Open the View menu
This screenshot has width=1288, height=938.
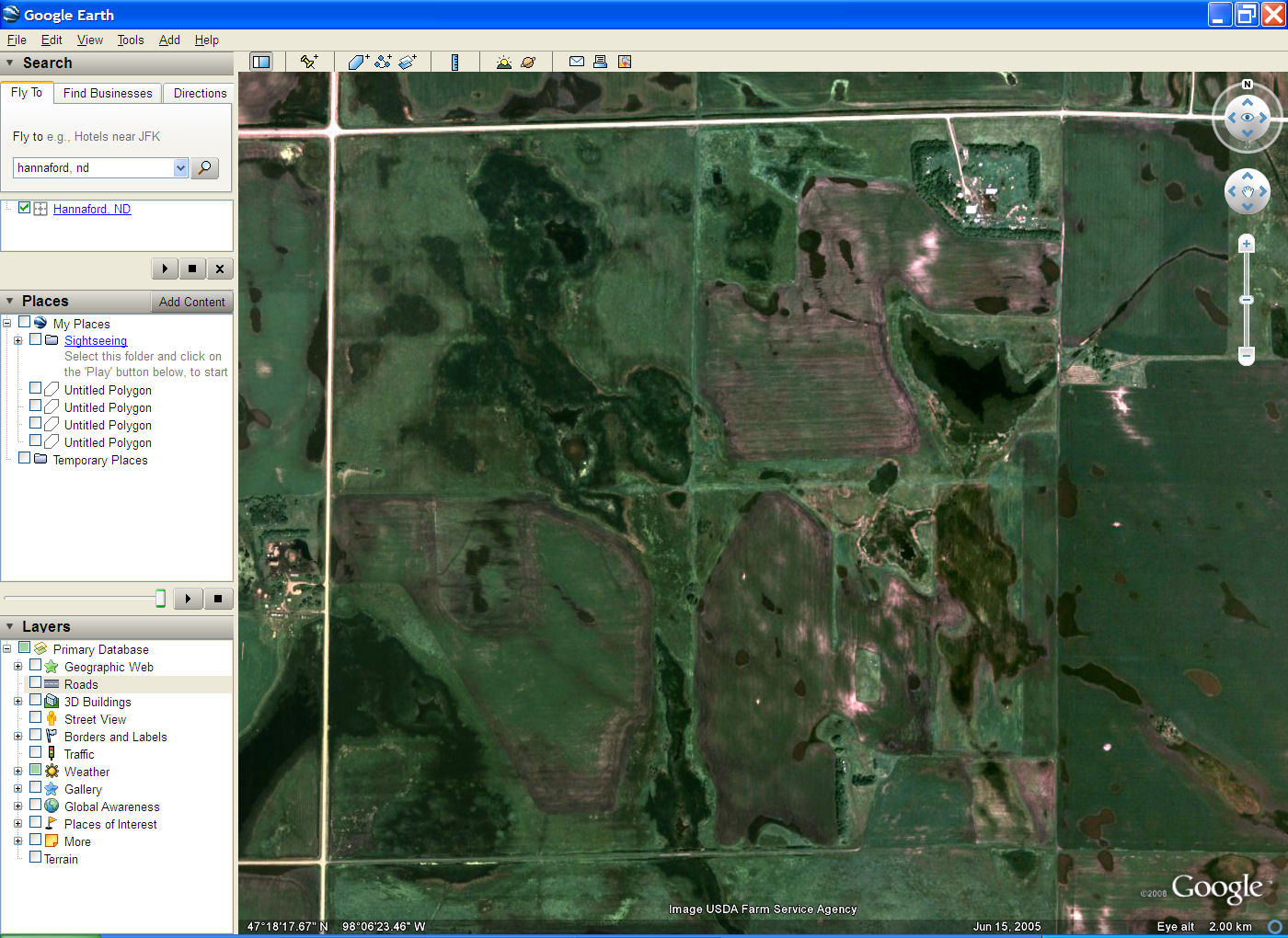90,40
